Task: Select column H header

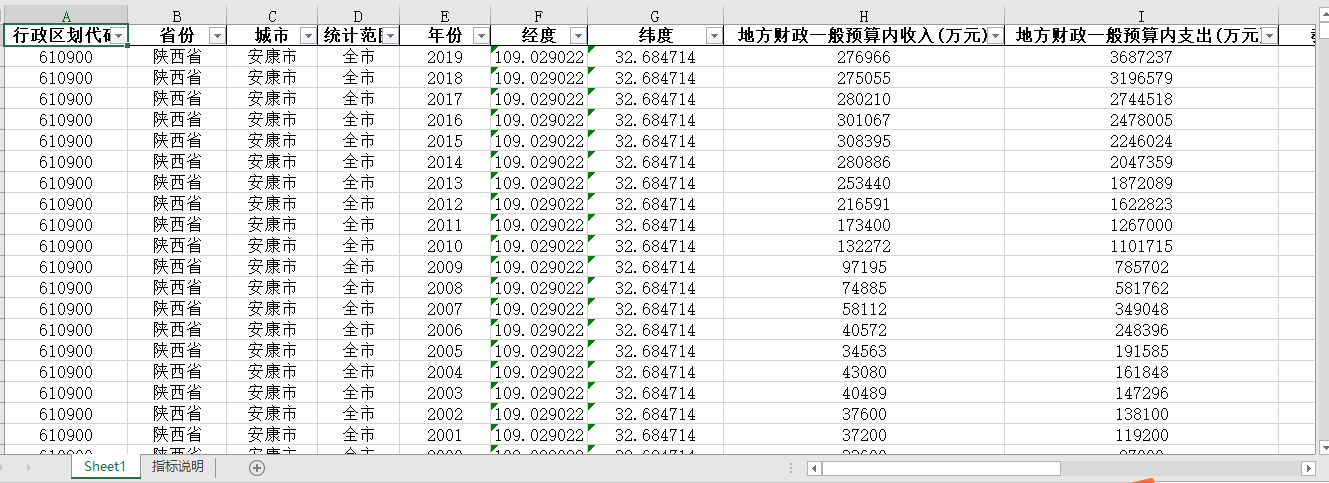Action: 863,16
